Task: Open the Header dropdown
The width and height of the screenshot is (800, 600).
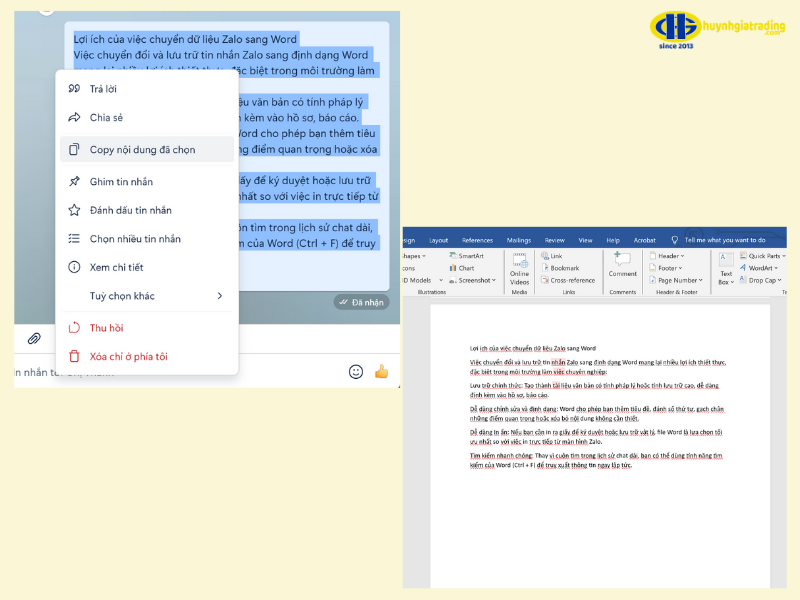Action: coord(668,256)
